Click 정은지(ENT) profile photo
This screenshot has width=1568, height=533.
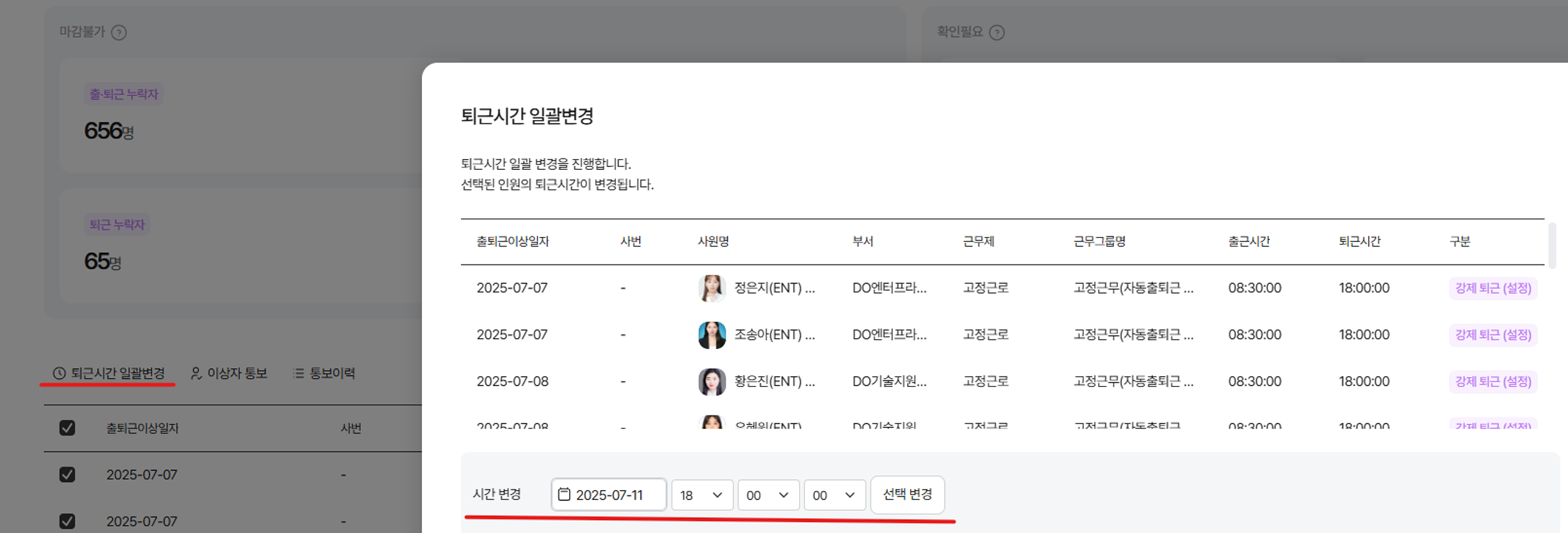coord(712,288)
